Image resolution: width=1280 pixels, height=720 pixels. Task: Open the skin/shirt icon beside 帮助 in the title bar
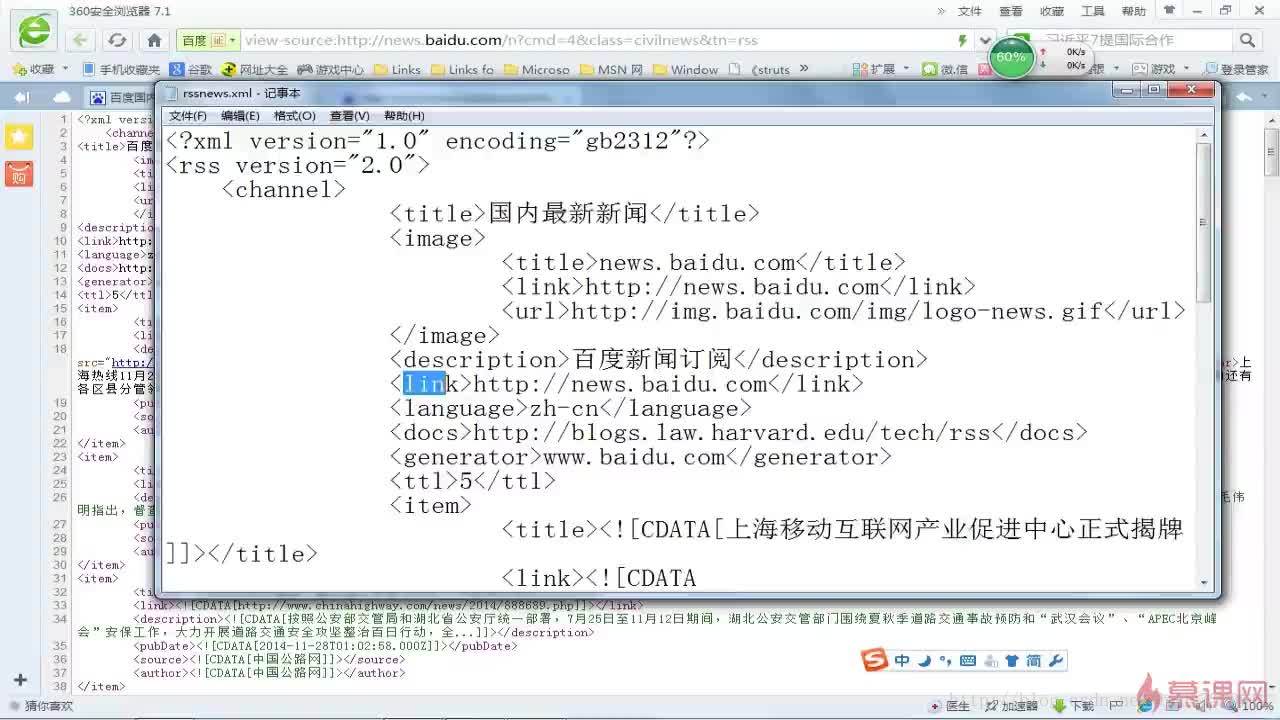(x=1168, y=11)
